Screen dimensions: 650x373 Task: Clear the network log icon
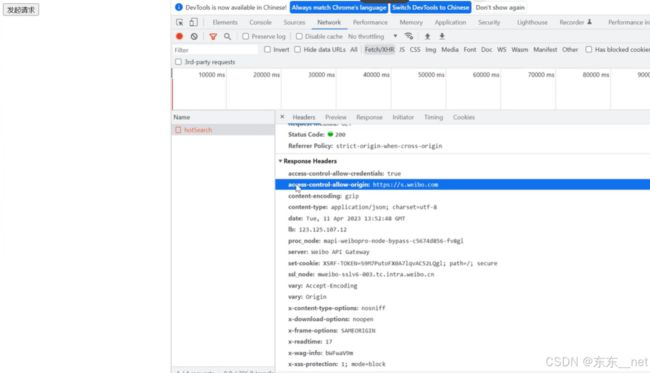tap(194, 36)
